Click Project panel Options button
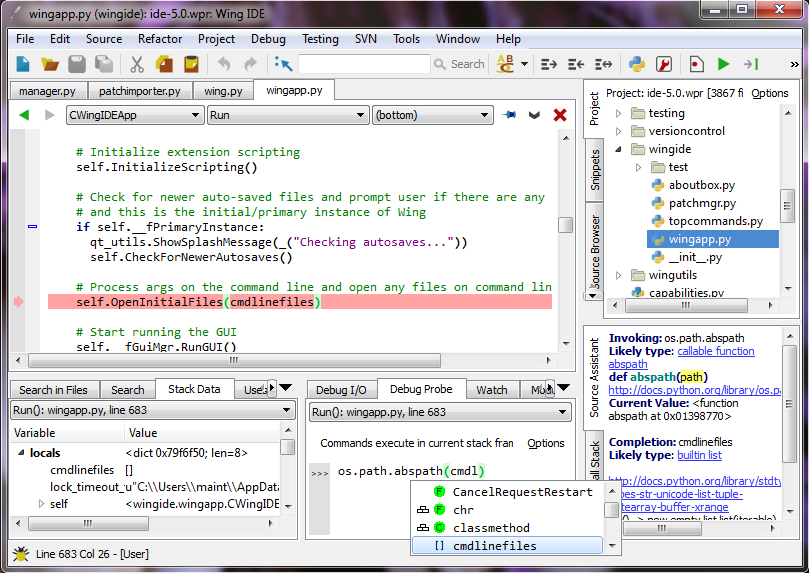This screenshot has height=573, width=809. pos(769,93)
